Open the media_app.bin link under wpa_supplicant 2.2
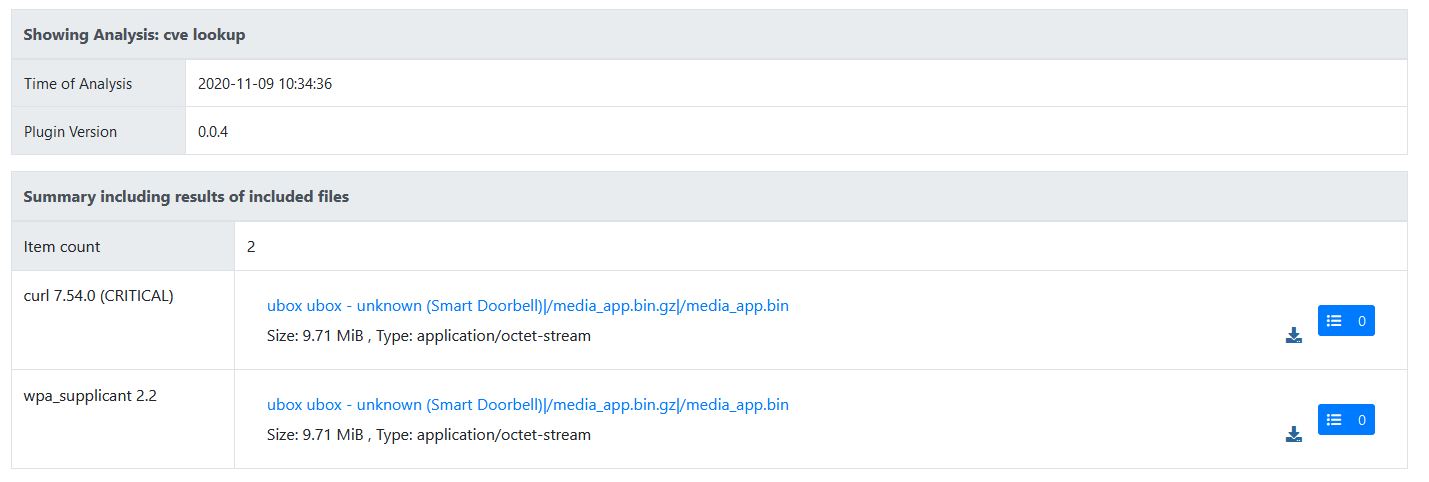This screenshot has width=1429, height=482. click(527, 405)
